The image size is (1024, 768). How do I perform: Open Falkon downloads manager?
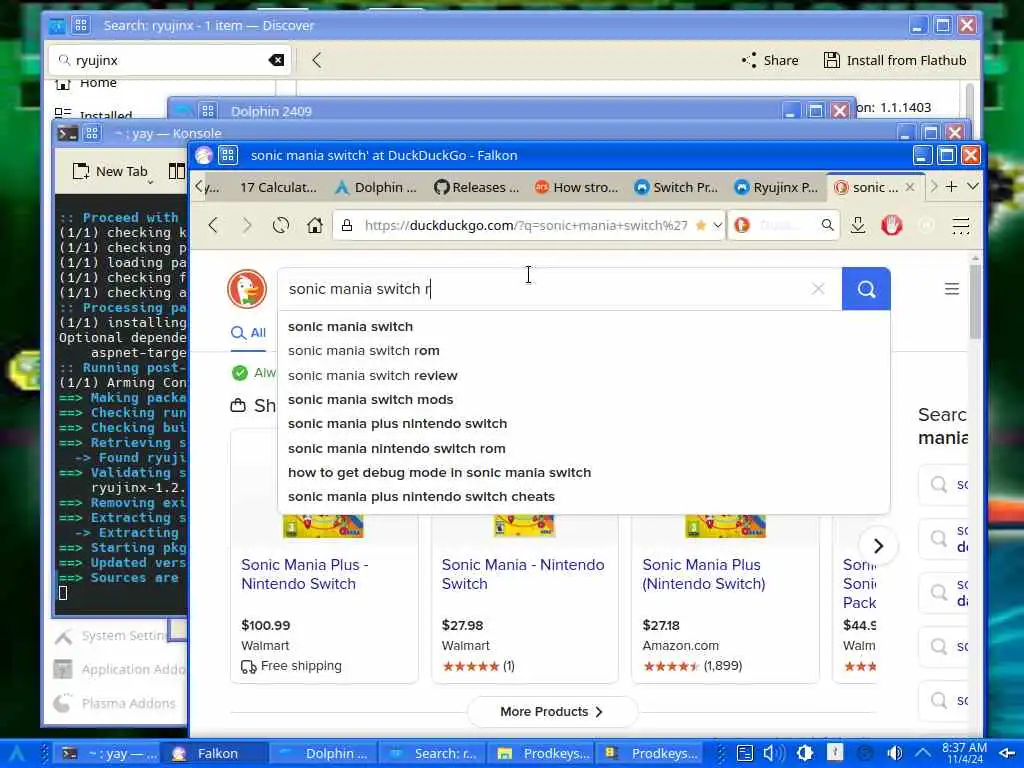tap(858, 225)
